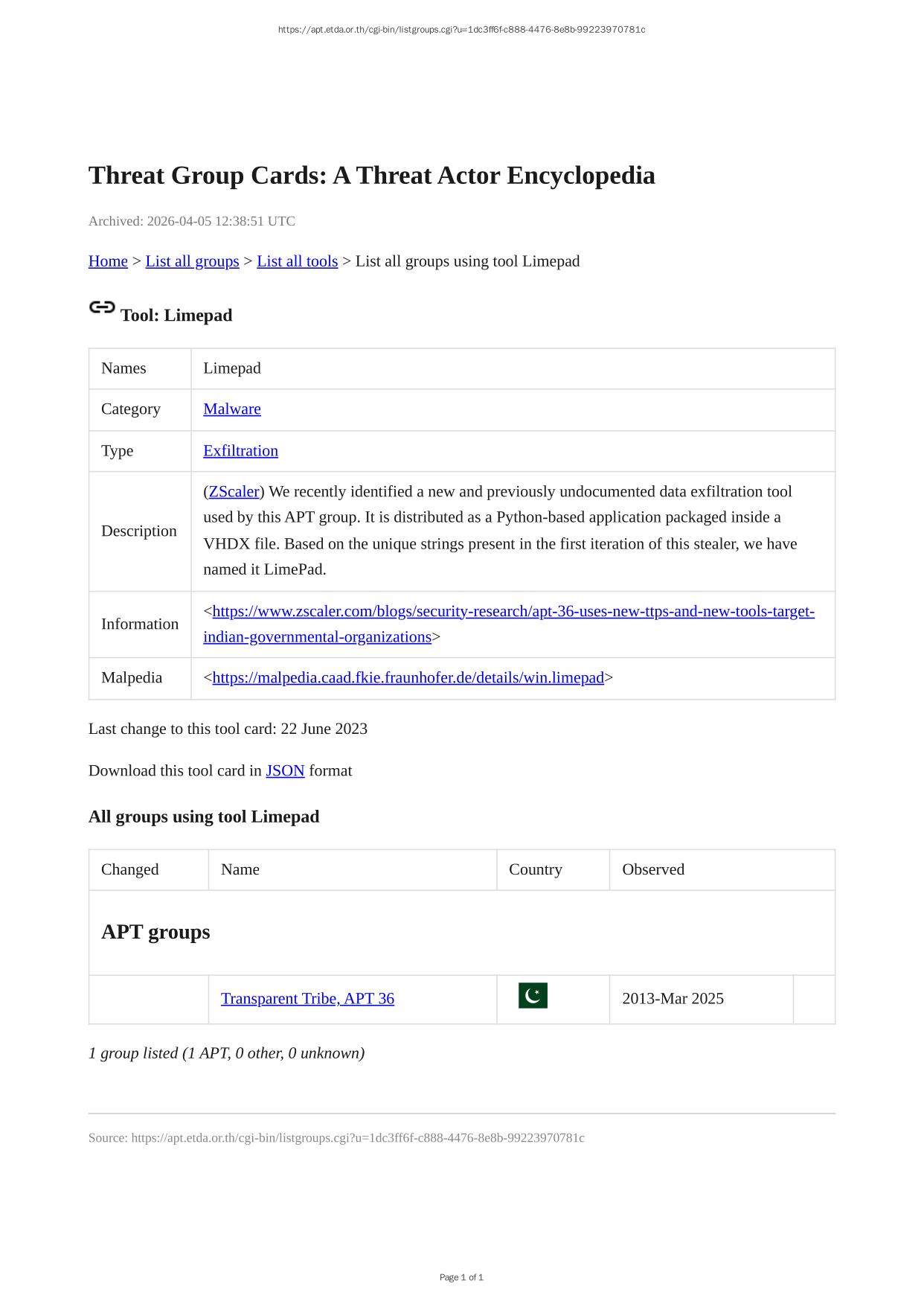The height and width of the screenshot is (1307, 924).
Task: Download the tool card via JSON link
Action: click(x=285, y=770)
